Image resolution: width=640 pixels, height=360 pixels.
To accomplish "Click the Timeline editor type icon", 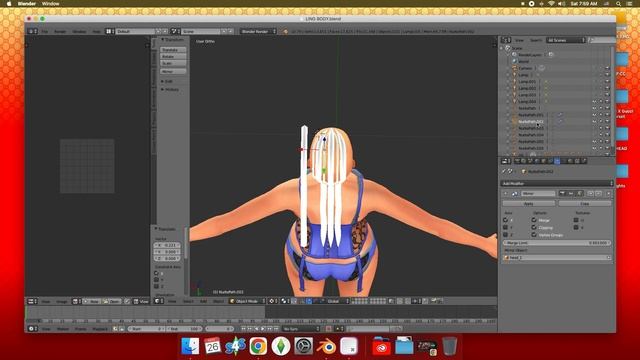I will click(32, 329).
